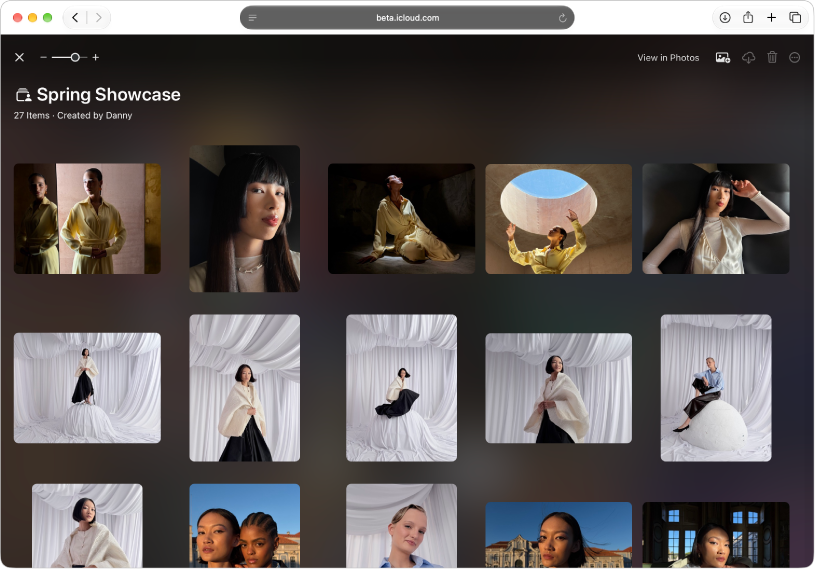
Task: Open photo with oval skylight opening
Action: [558, 219]
